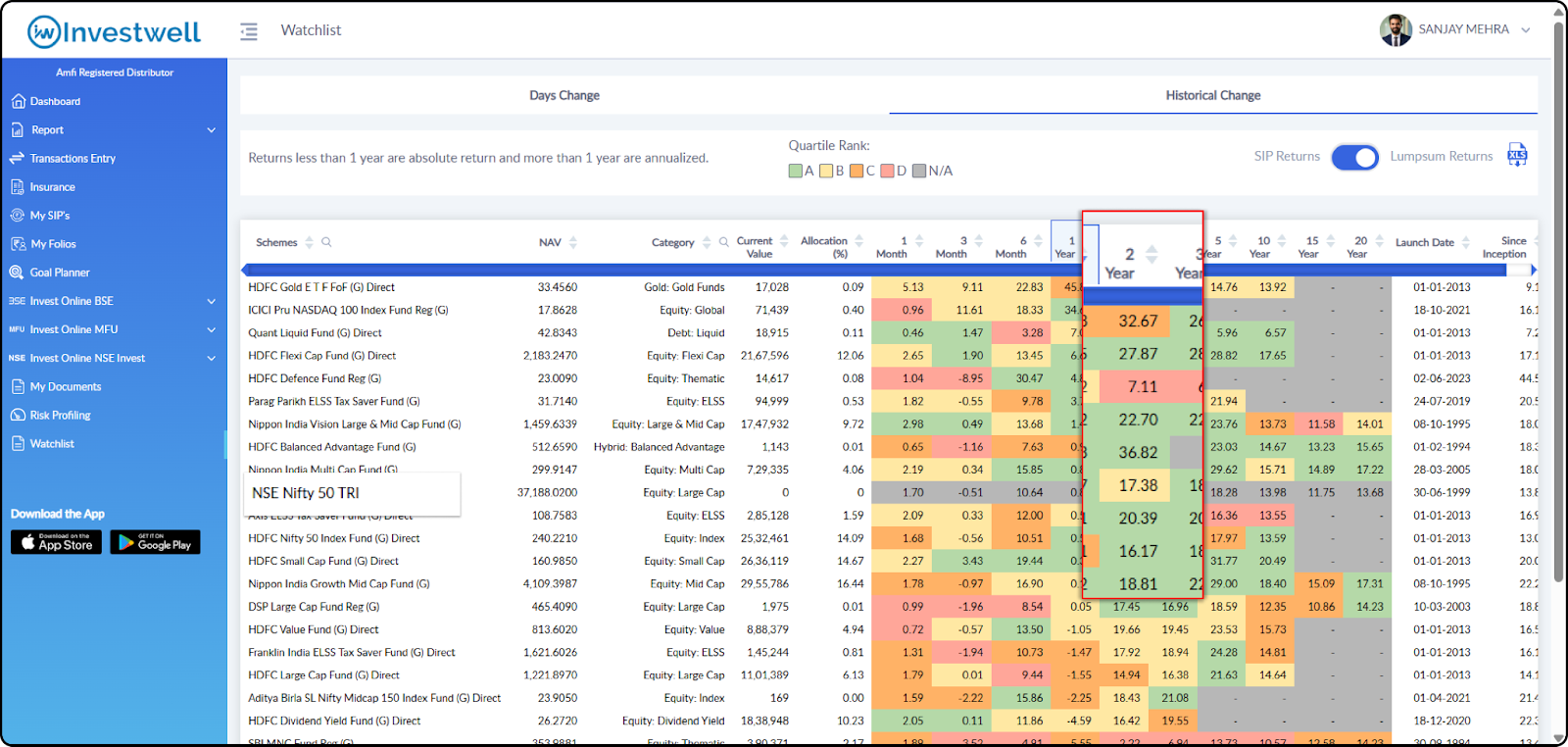Sort by Launch Date column arrows
Viewport: 1568px width, 747px height.
[x=1466, y=242]
